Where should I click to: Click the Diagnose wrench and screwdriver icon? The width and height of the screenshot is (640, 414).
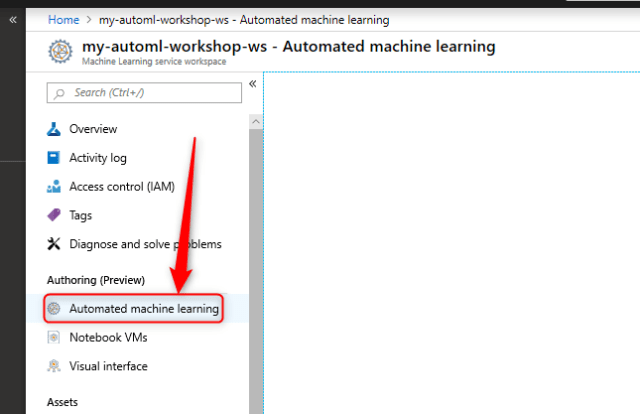53,244
